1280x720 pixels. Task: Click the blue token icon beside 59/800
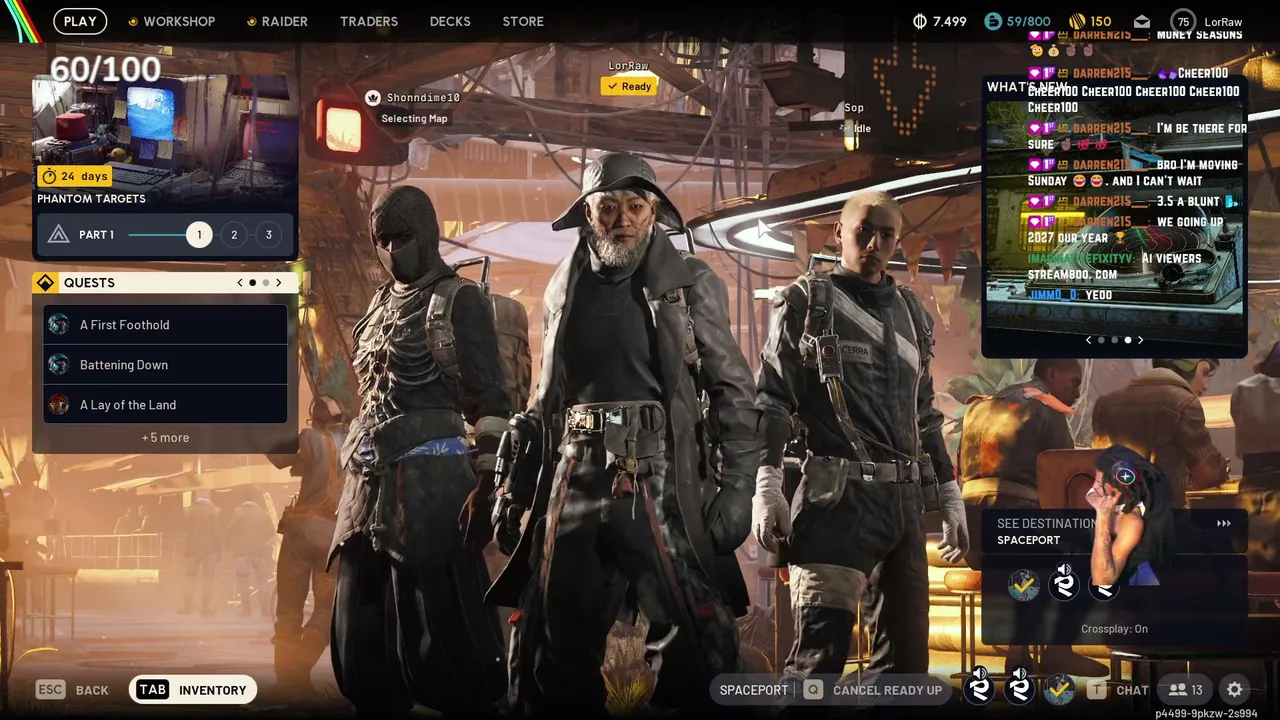coord(992,21)
